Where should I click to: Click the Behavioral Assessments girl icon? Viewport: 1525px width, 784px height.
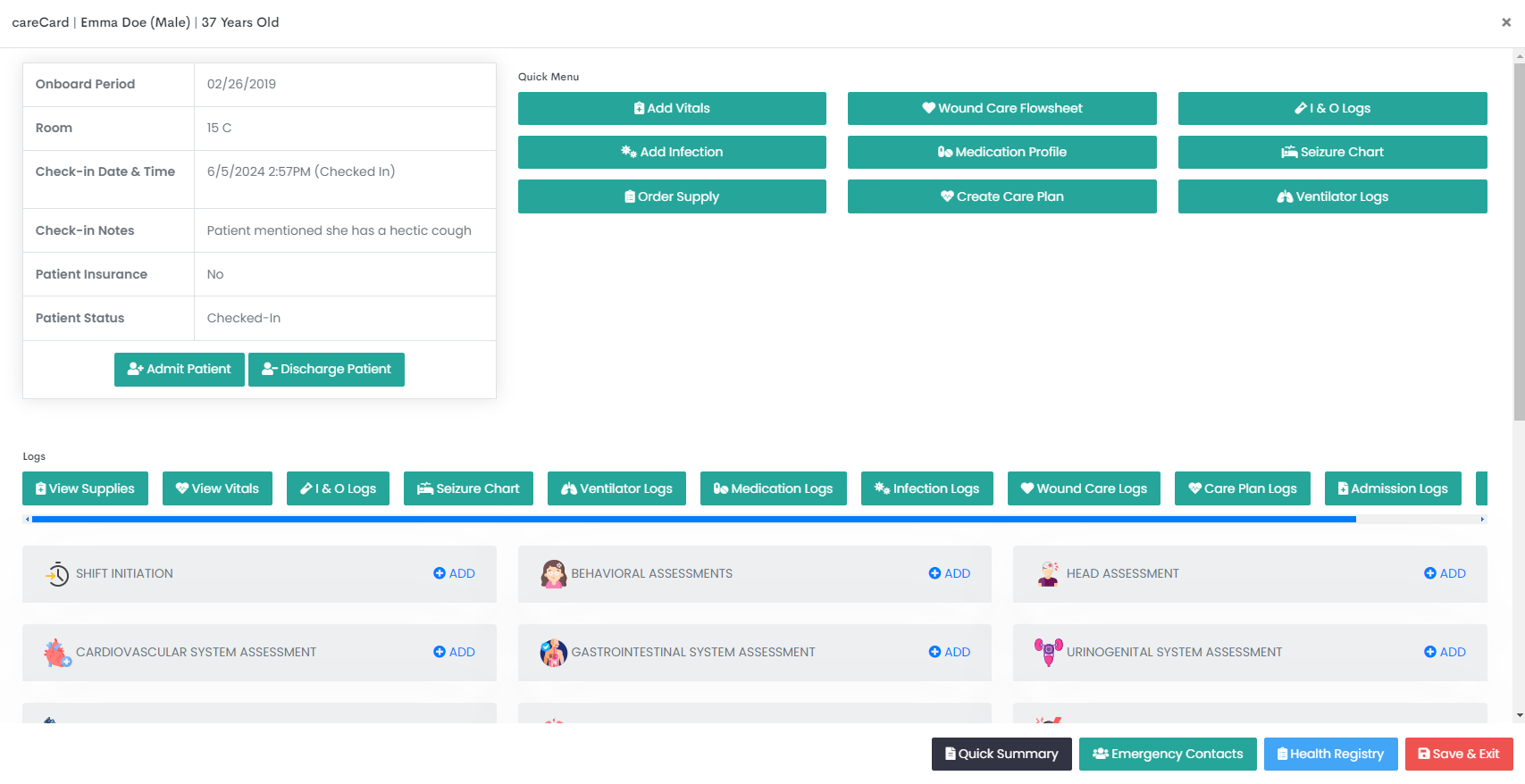pos(553,574)
